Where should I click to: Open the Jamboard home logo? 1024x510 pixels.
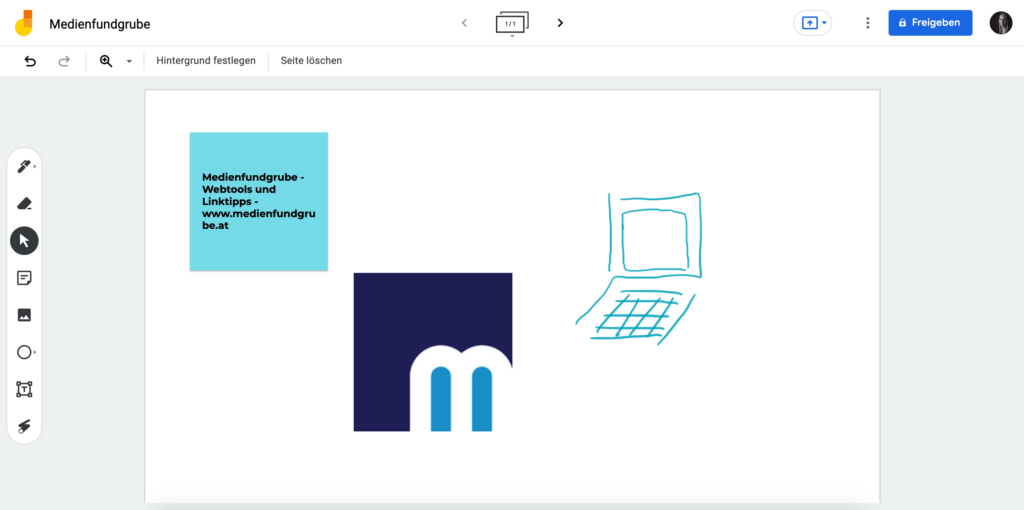pos(24,24)
